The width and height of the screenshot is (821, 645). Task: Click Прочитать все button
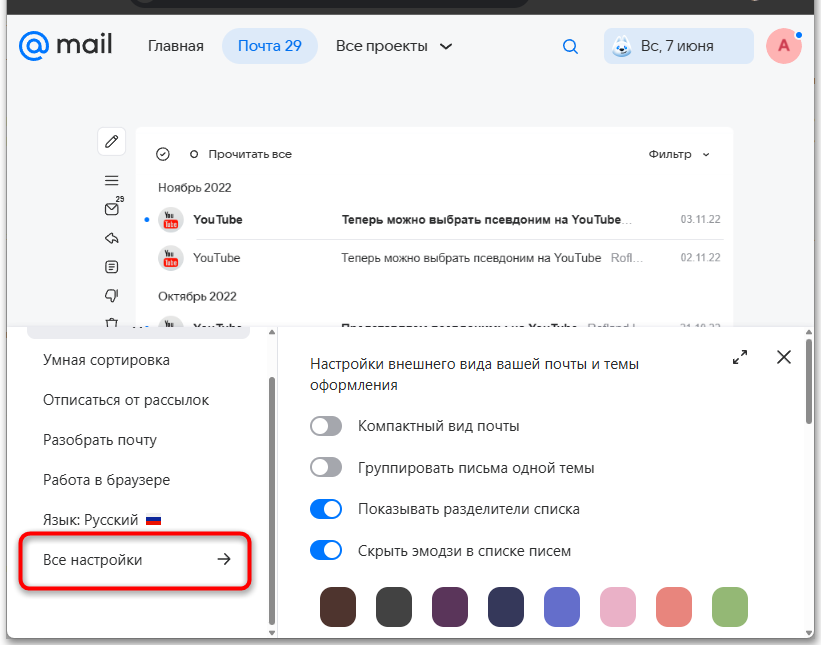240,154
